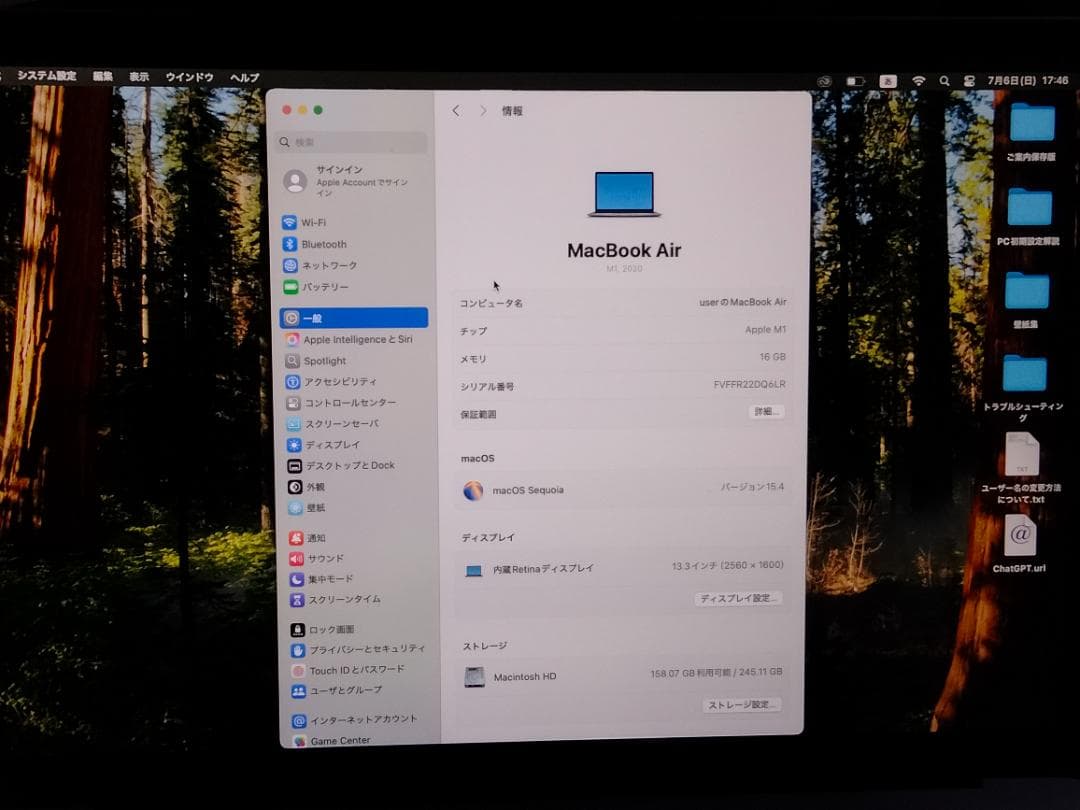The width and height of the screenshot is (1080, 810).
Task: Open サウンド sound settings
Action: click(316, 559)
